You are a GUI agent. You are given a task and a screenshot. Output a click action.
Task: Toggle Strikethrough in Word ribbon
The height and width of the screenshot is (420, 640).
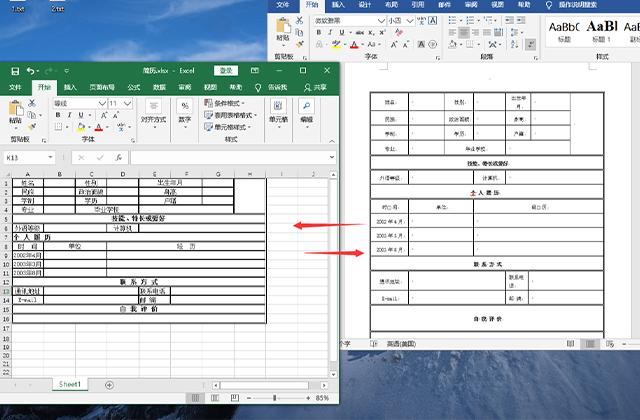[359, 32]
